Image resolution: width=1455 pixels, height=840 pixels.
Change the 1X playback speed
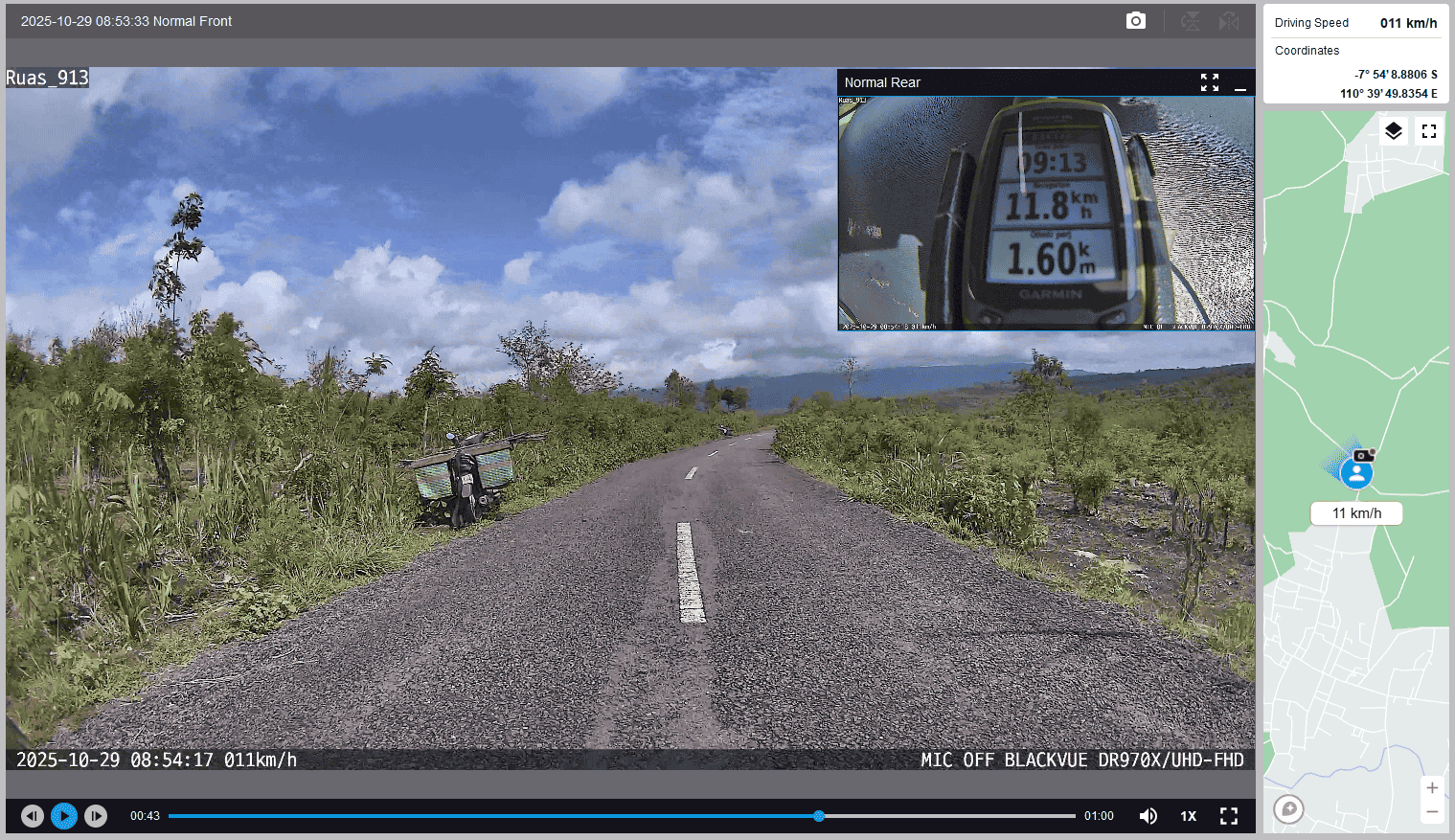(1189, 816)
